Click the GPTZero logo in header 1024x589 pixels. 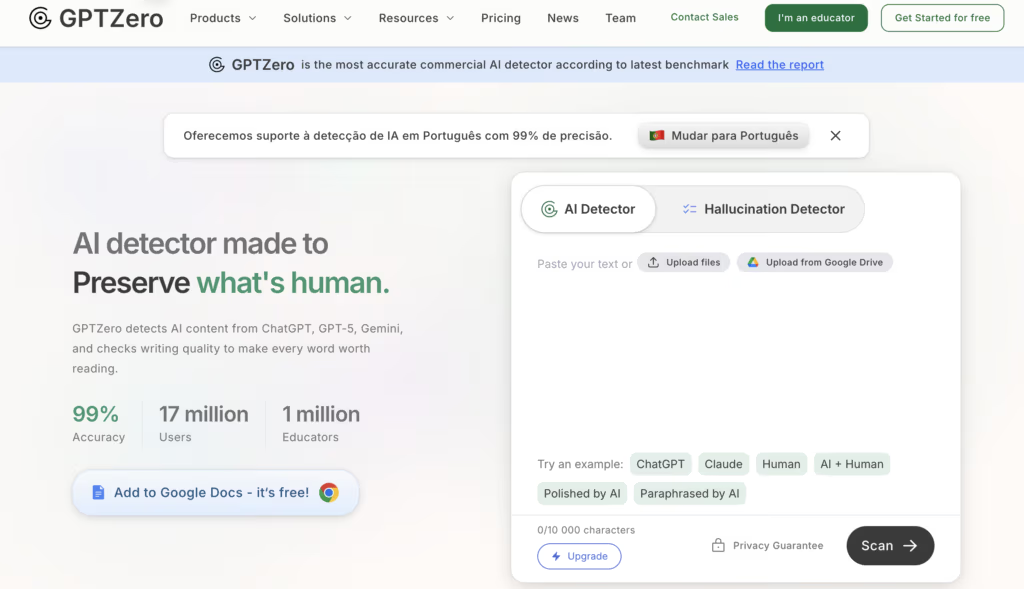[96, 18]
